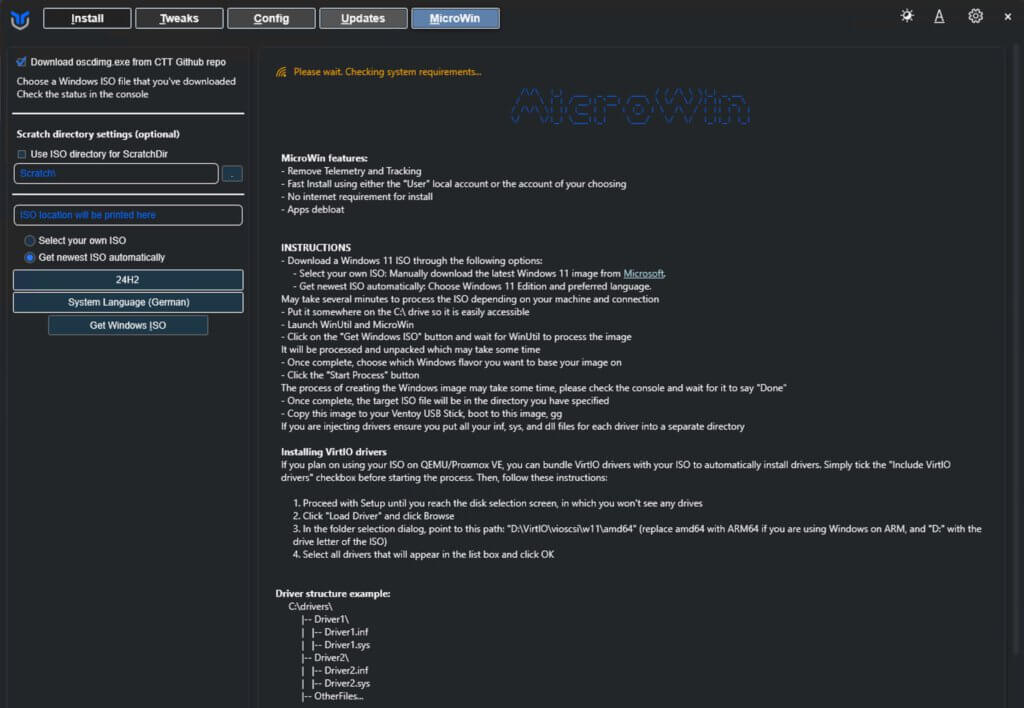Image resolution: width=1024 pixels, height=708 pixels.
Task: Click the 'Click the "Start Process" button' instruction
Action: pos(350,376)
